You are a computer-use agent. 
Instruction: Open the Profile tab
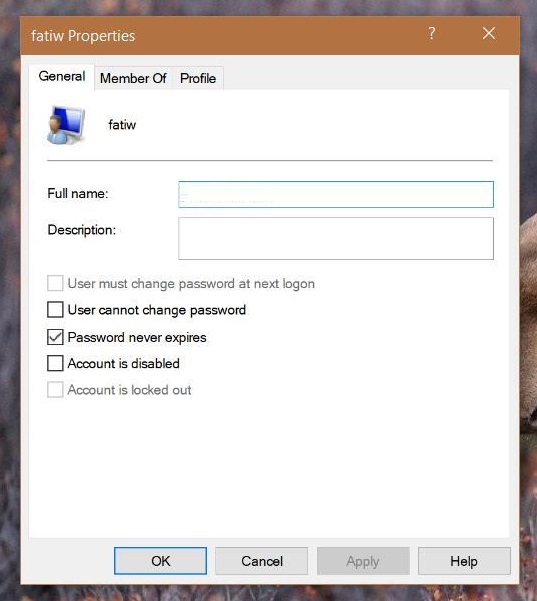pos(198,78)
